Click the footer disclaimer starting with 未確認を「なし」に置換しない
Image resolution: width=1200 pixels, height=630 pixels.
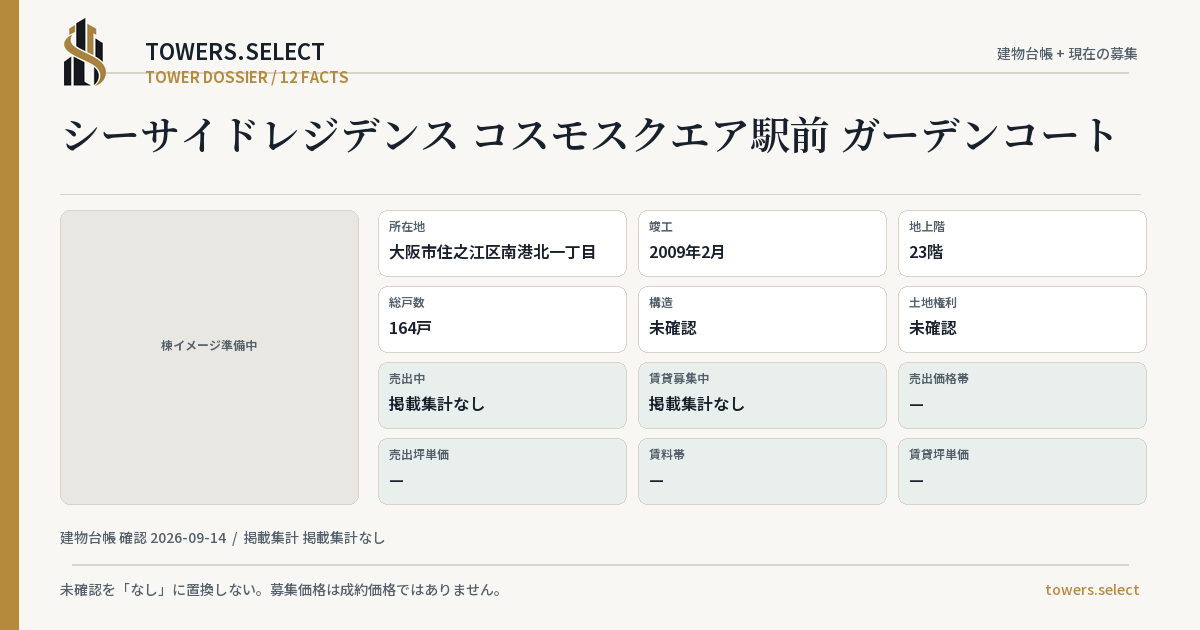(x=281, y=589)
